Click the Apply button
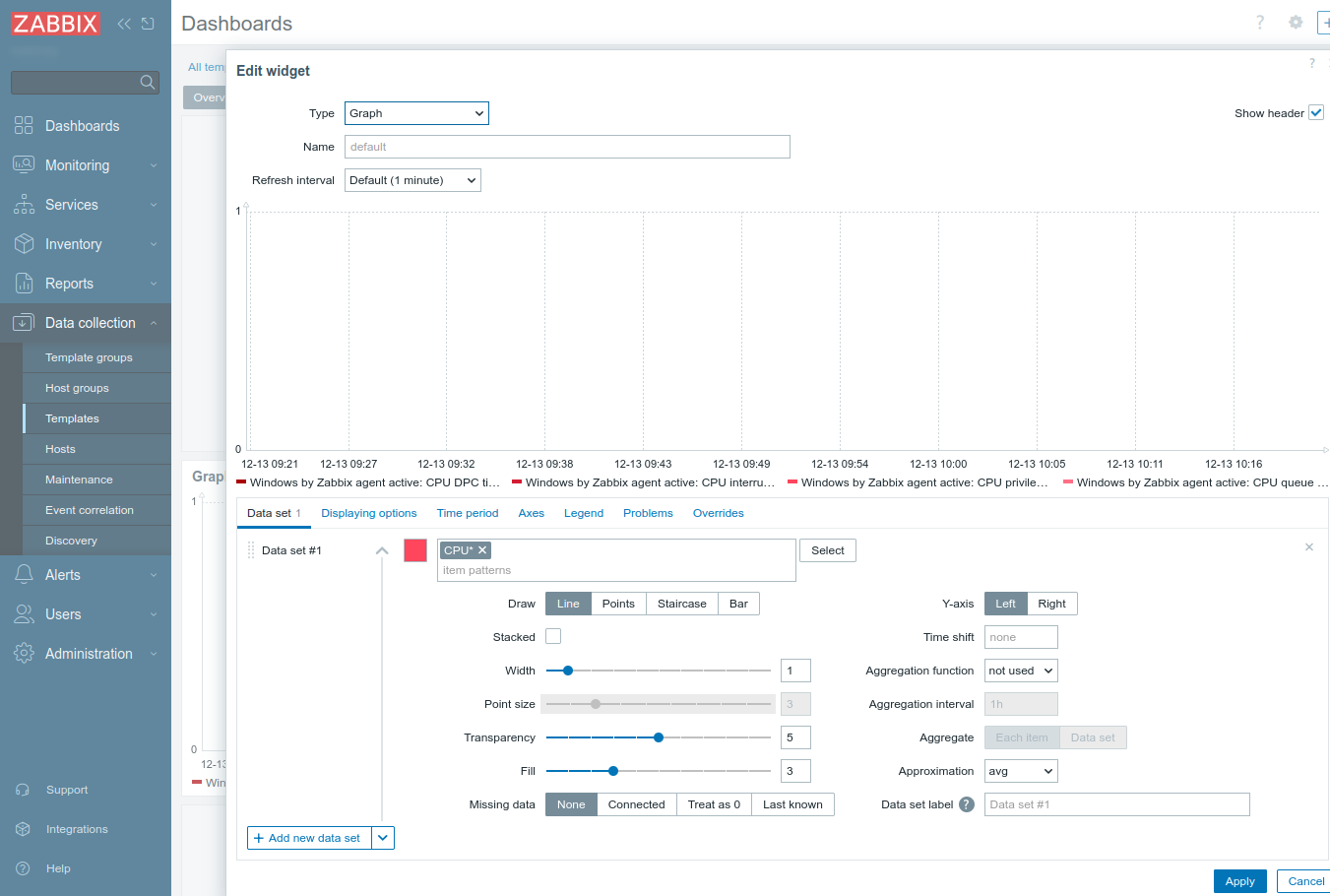1330x896 pixels. (1239, 881)
